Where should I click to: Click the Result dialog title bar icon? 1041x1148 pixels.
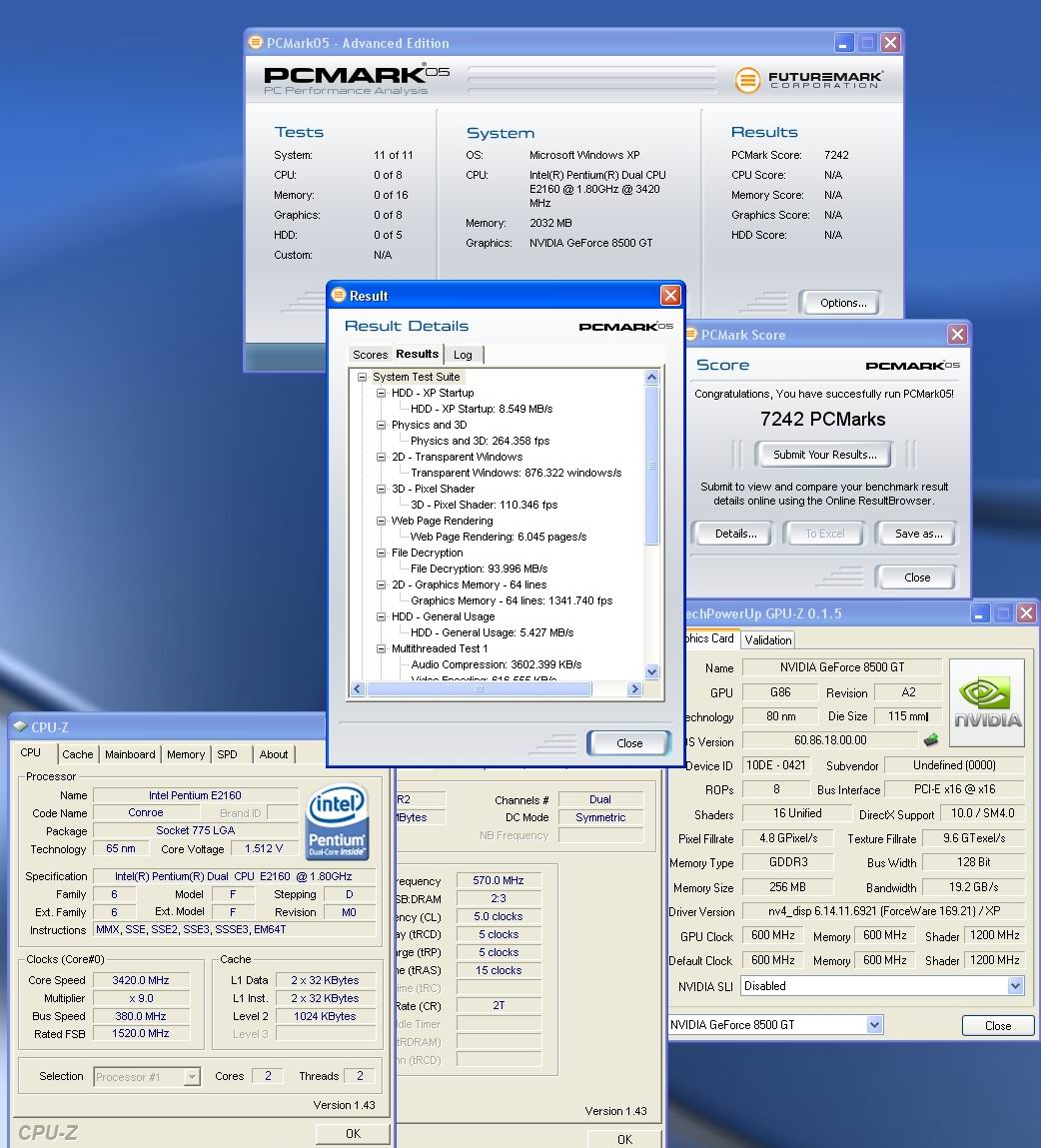tap(338, 295)
